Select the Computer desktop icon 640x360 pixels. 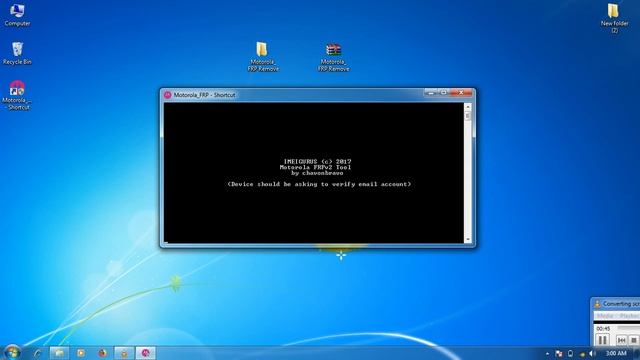[17, 15]
